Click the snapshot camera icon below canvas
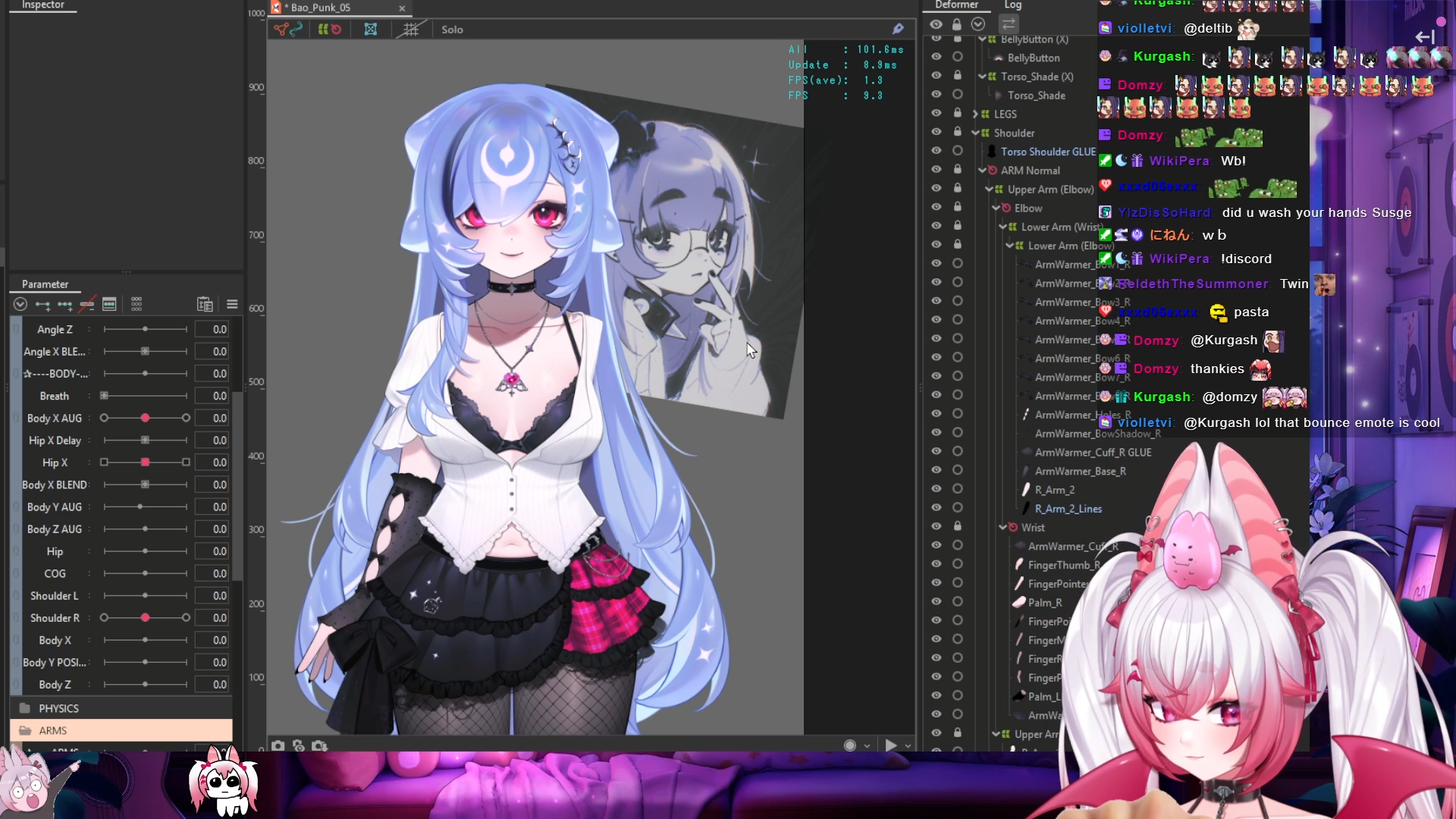Screen dimensions: 1456x819 (x=278, y=746)
